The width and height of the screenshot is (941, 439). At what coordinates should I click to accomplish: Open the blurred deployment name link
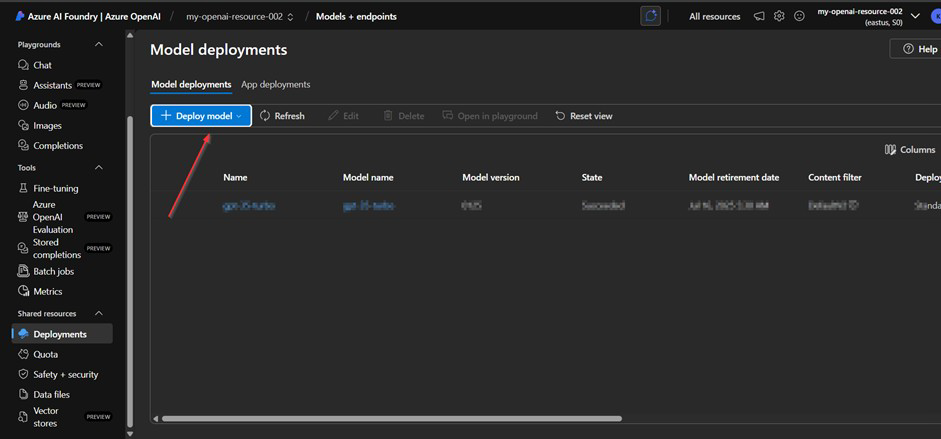(249, 206)
